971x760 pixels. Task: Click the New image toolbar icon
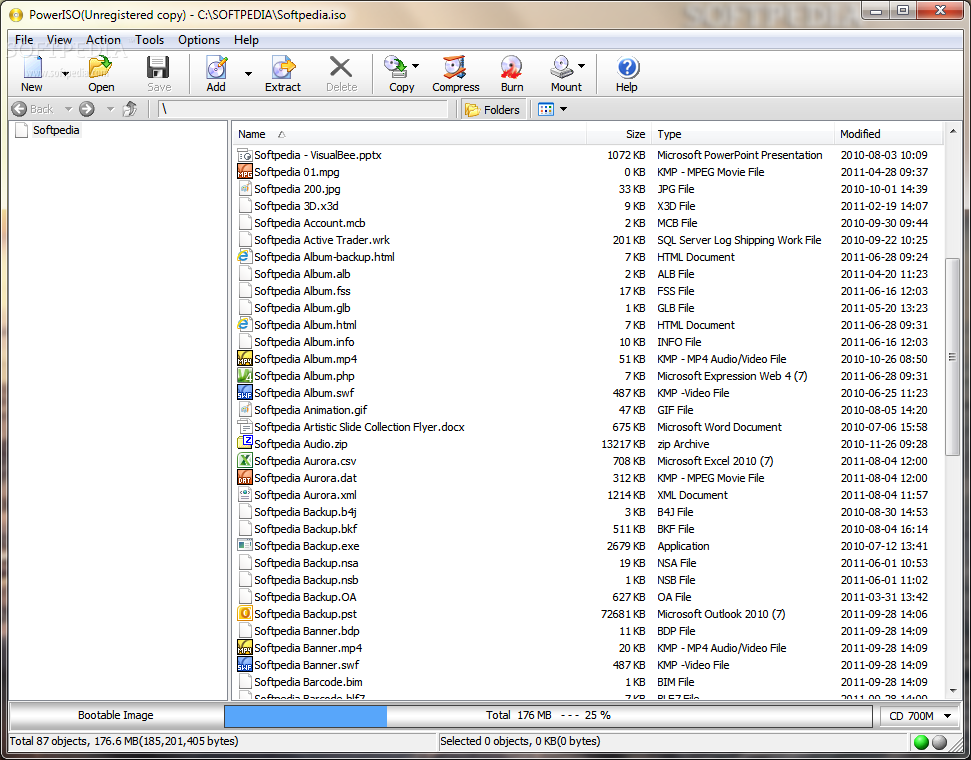pyautogui.click(x=32, y=68)
